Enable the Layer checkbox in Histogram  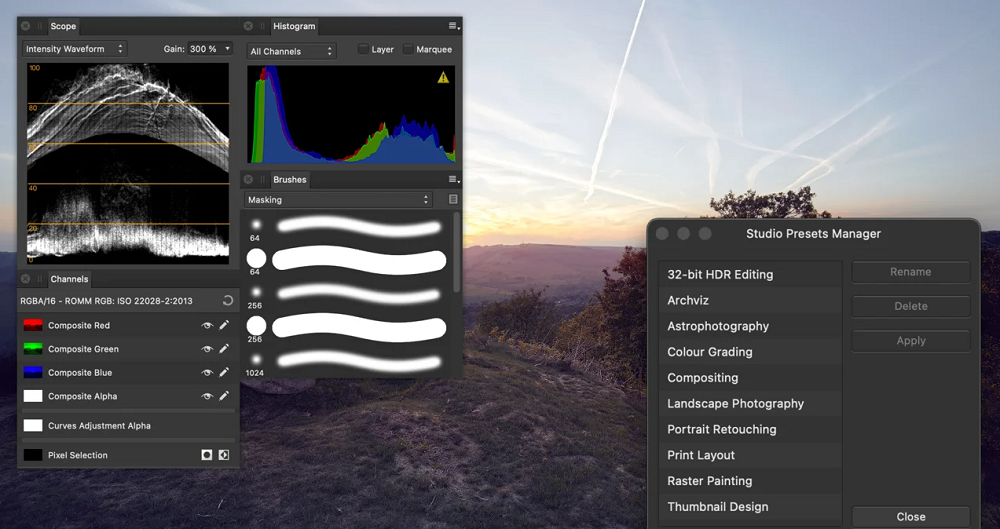pyautogui.click(x=363, y=49)
